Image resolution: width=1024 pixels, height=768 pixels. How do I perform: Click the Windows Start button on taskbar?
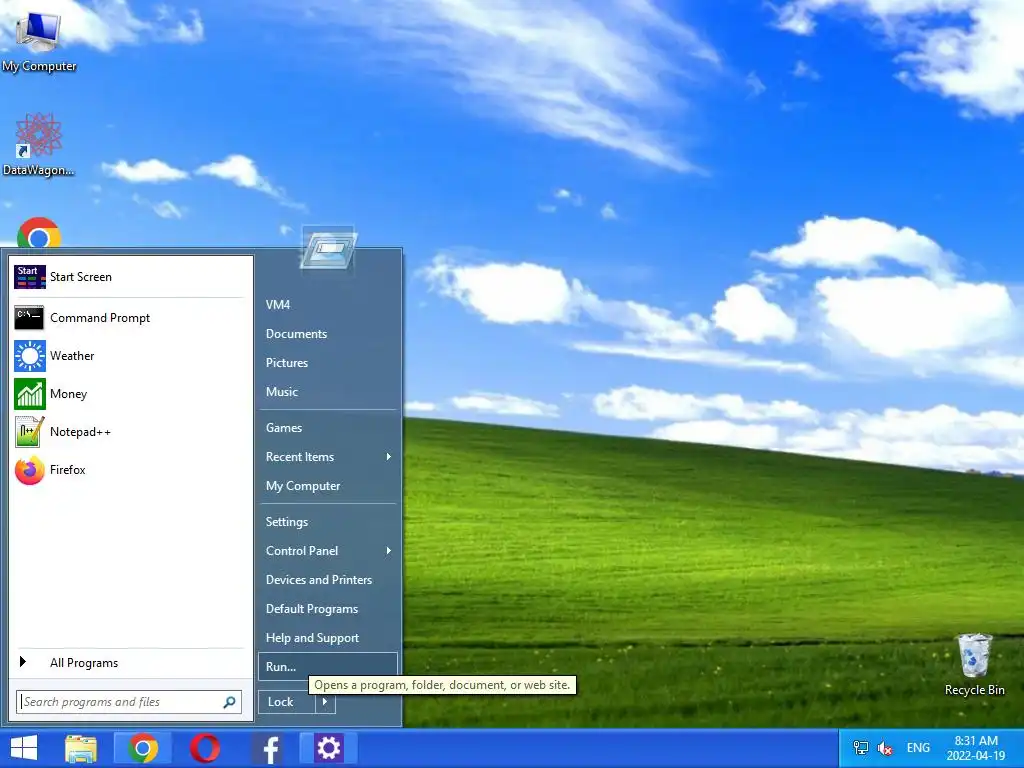[24, 748]
